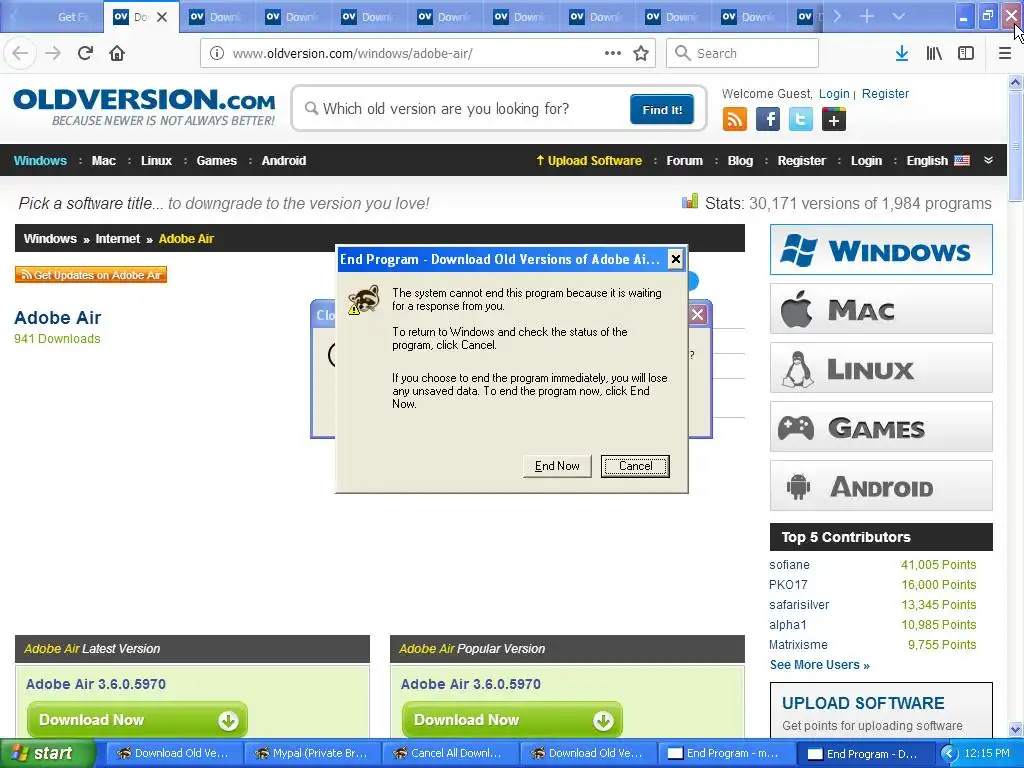Screen dimensions: 1024x768
Task: Open Mypal (Private Br... taskbar item
Action: pyautogui.click(x=312, y=754)
